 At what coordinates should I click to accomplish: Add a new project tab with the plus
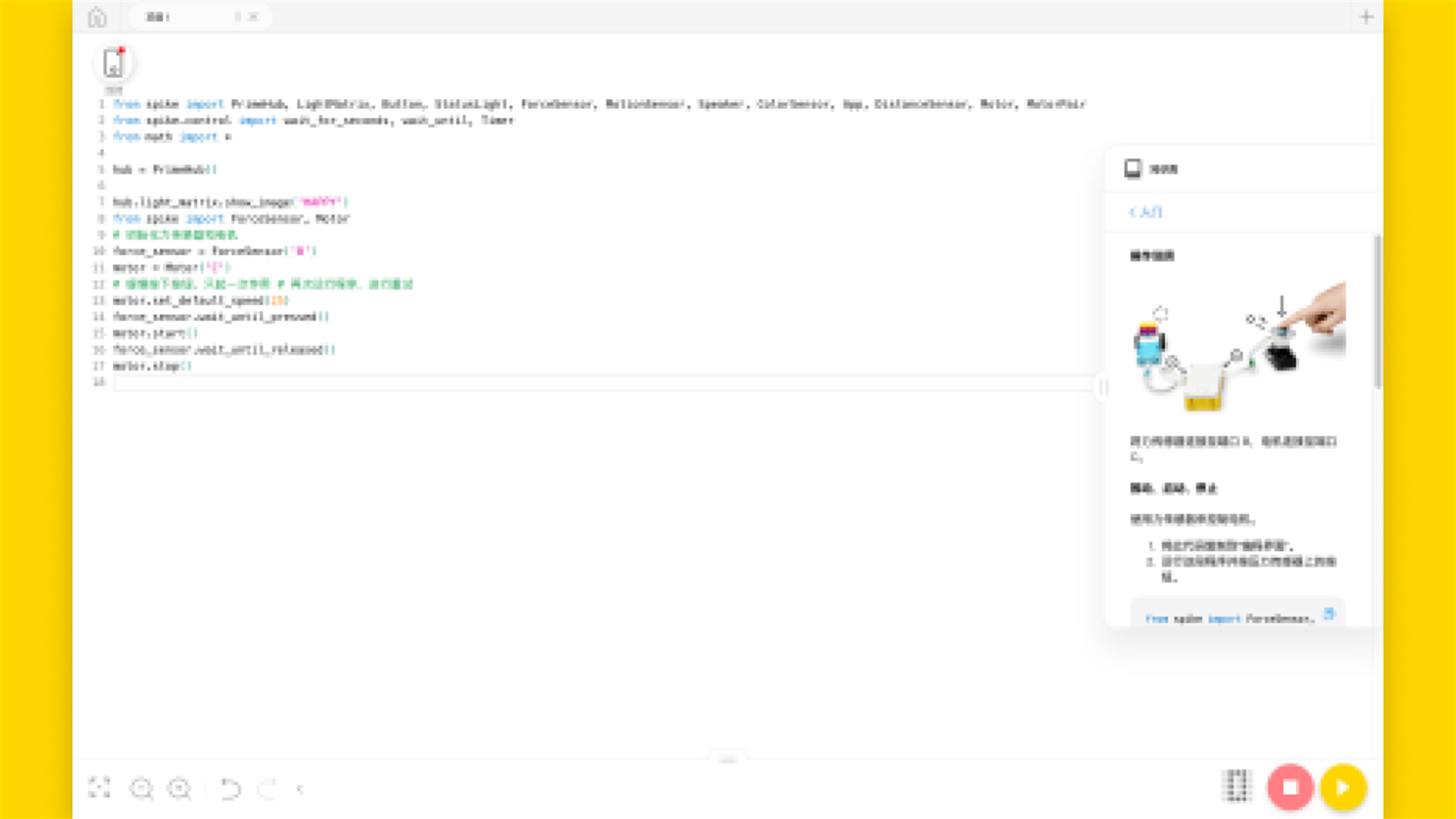point(1366,17)
